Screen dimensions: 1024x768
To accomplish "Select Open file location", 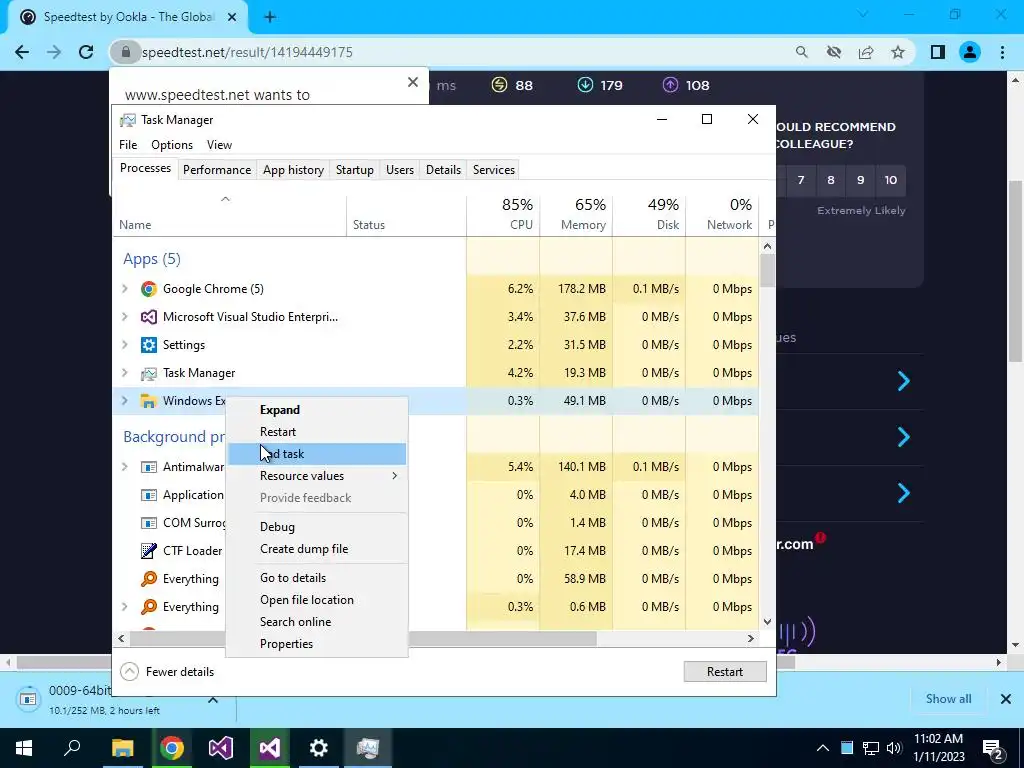I will pyautogui.click(x=317, y=600).
